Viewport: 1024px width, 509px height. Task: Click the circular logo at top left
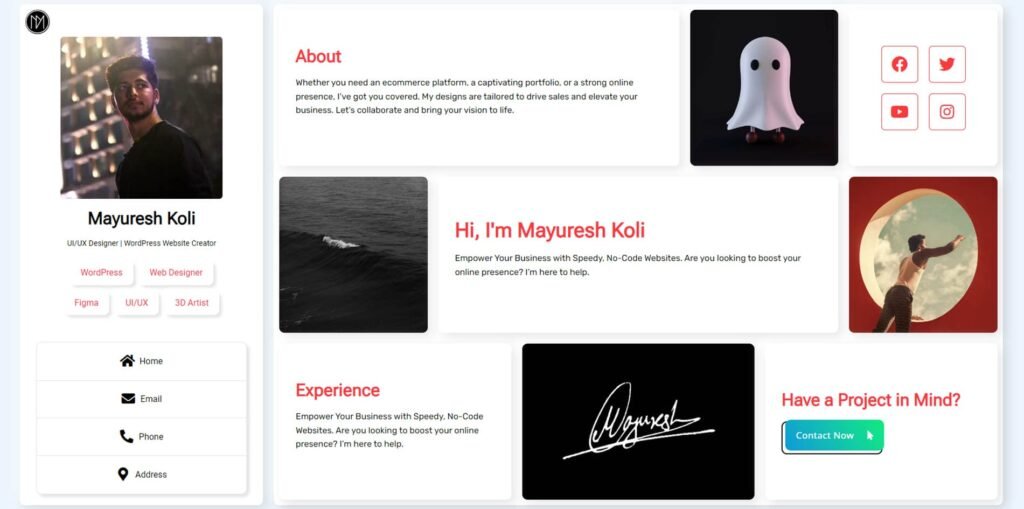(37, 22)
